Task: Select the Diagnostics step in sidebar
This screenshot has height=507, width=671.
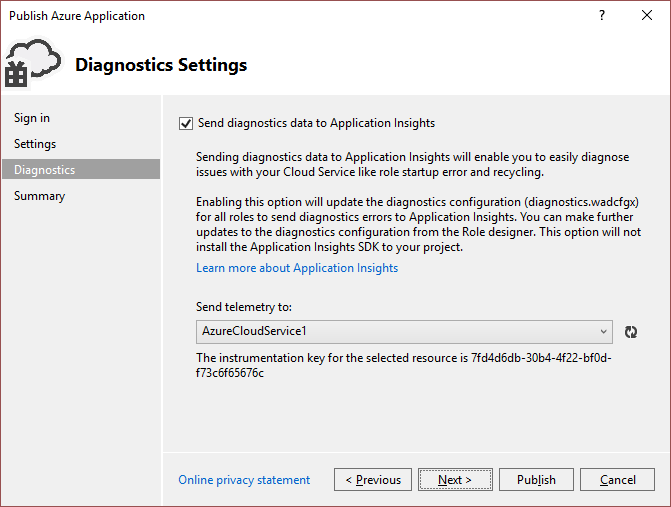Action: tap(81, 169)
